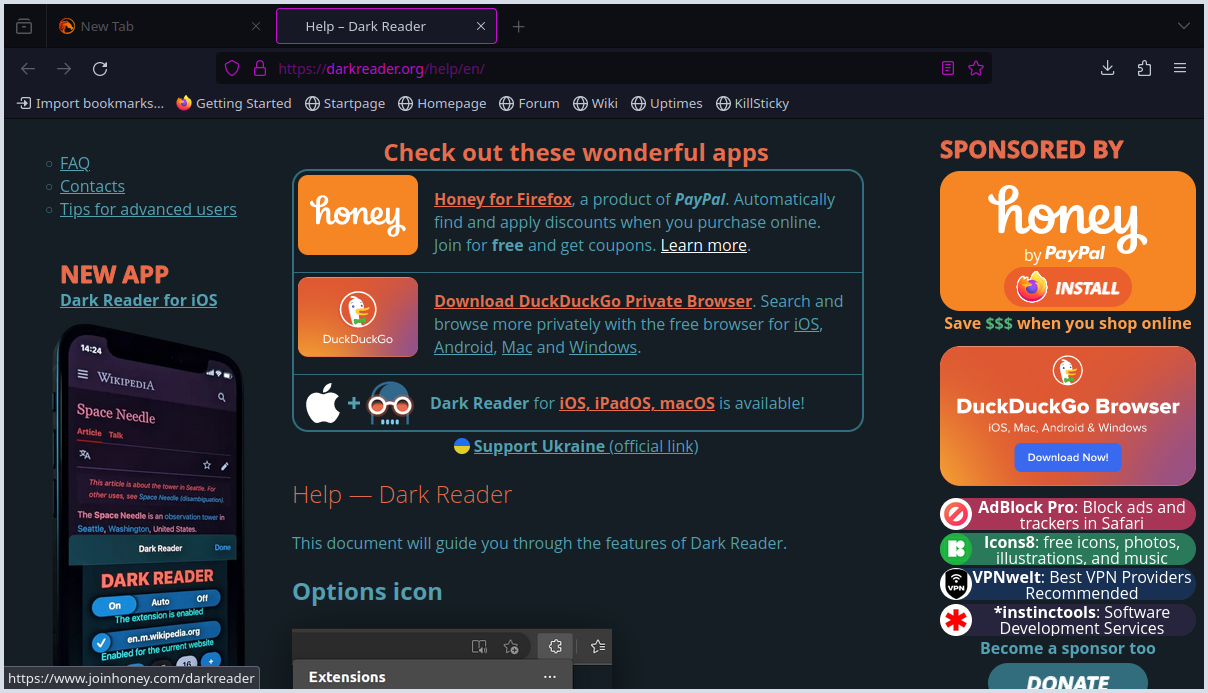Select the Help – Dark Reader tab
The height and width of the screenshot is (693, 1208).
point(386,27)
